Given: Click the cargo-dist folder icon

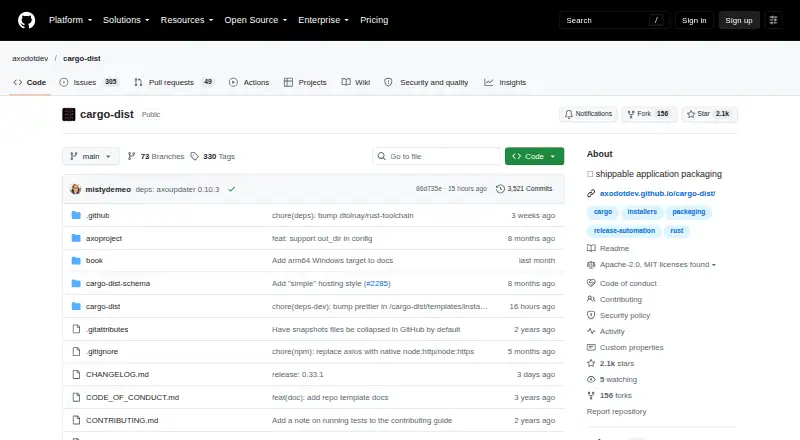Looking at the screenshot, I should point(76,306).
